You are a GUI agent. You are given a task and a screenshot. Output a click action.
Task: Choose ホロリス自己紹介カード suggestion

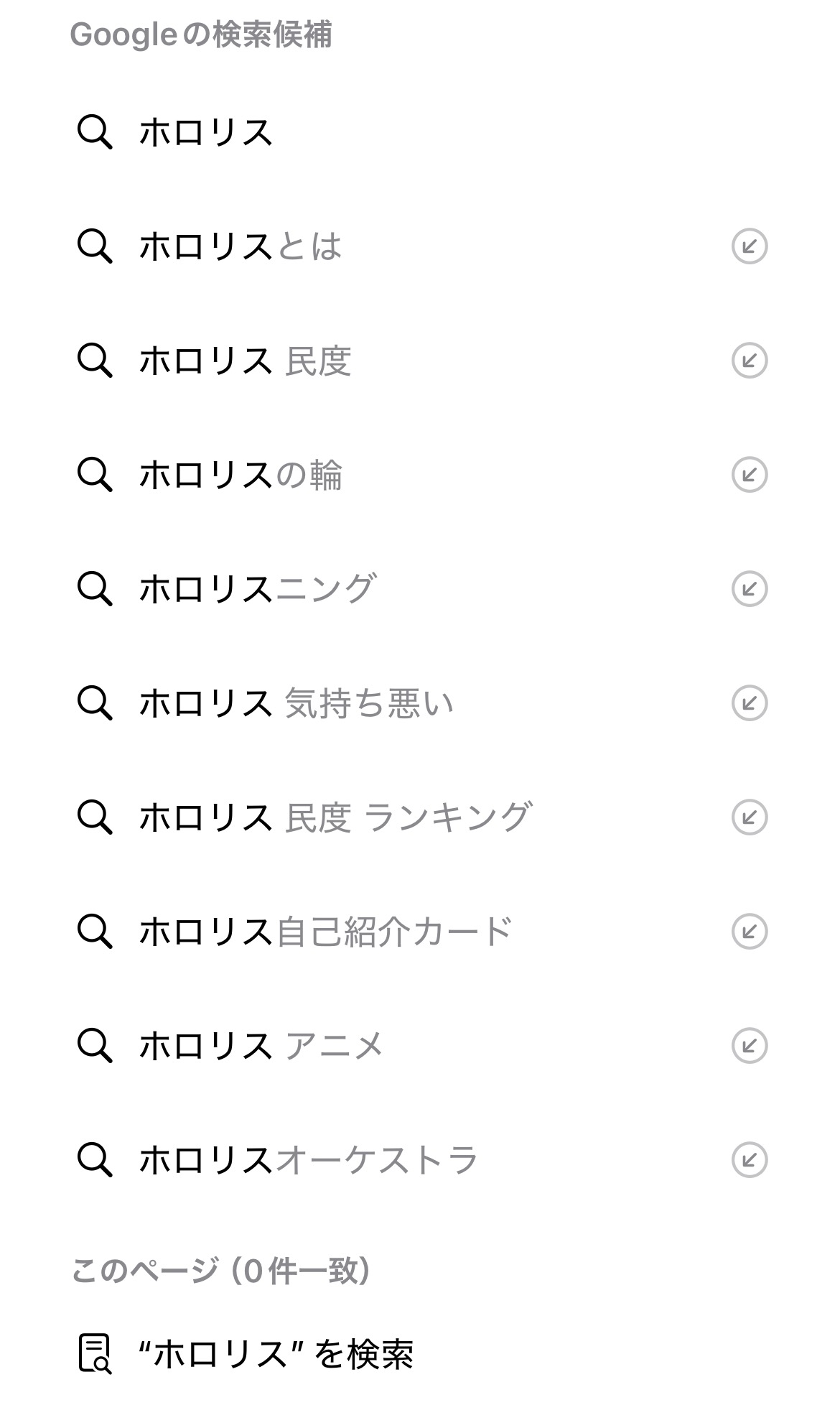[x=325, y=932]
